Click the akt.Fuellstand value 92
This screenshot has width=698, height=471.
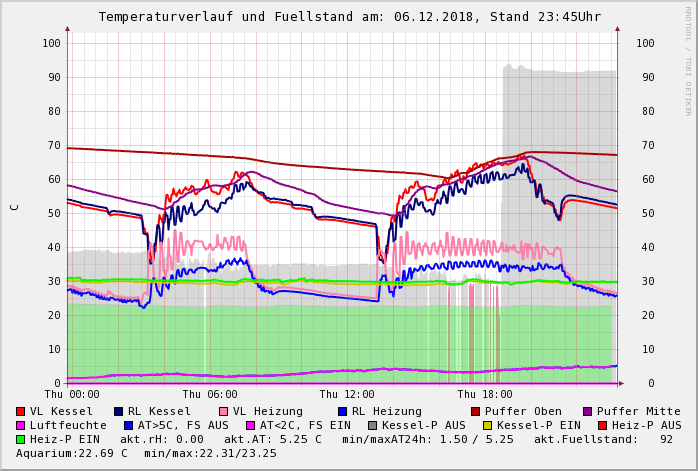[665, 439]
